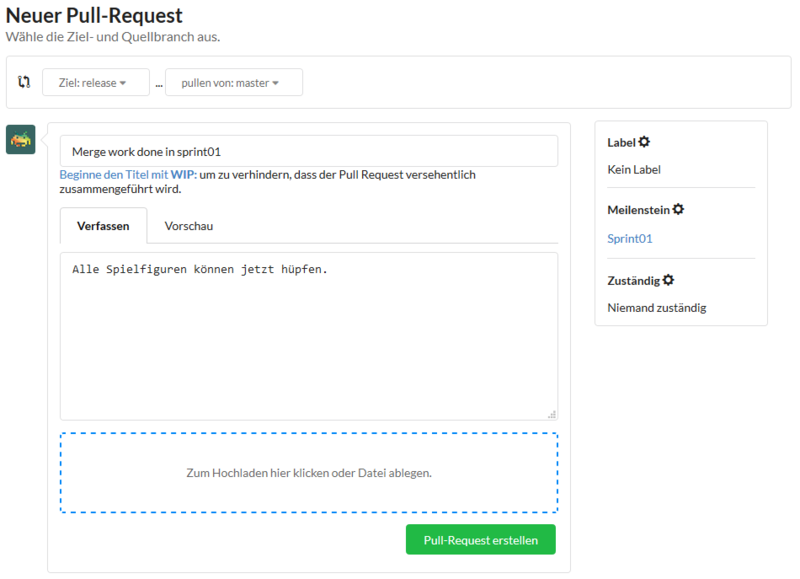
Task: Click the branch compare swap icon
Action: click(24, 82)
